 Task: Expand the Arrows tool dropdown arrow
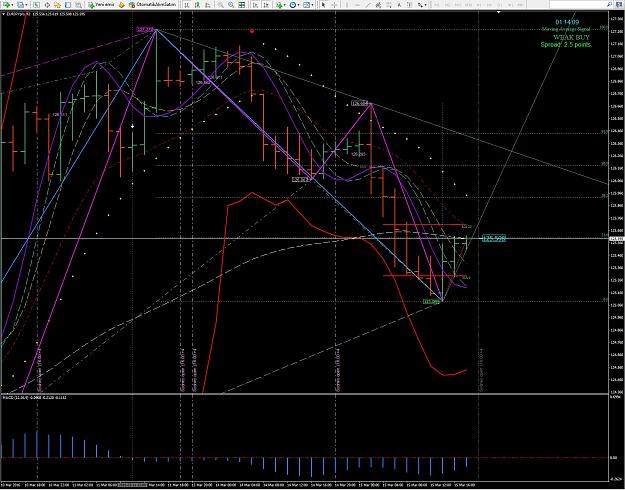coord(425,5)
